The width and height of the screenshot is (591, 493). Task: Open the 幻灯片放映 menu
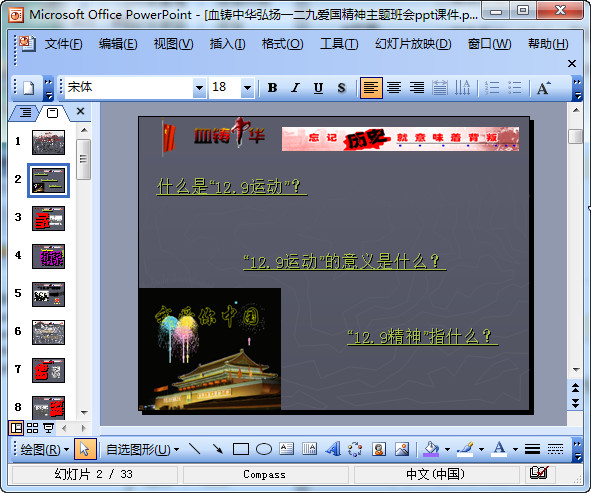[413, 44]
